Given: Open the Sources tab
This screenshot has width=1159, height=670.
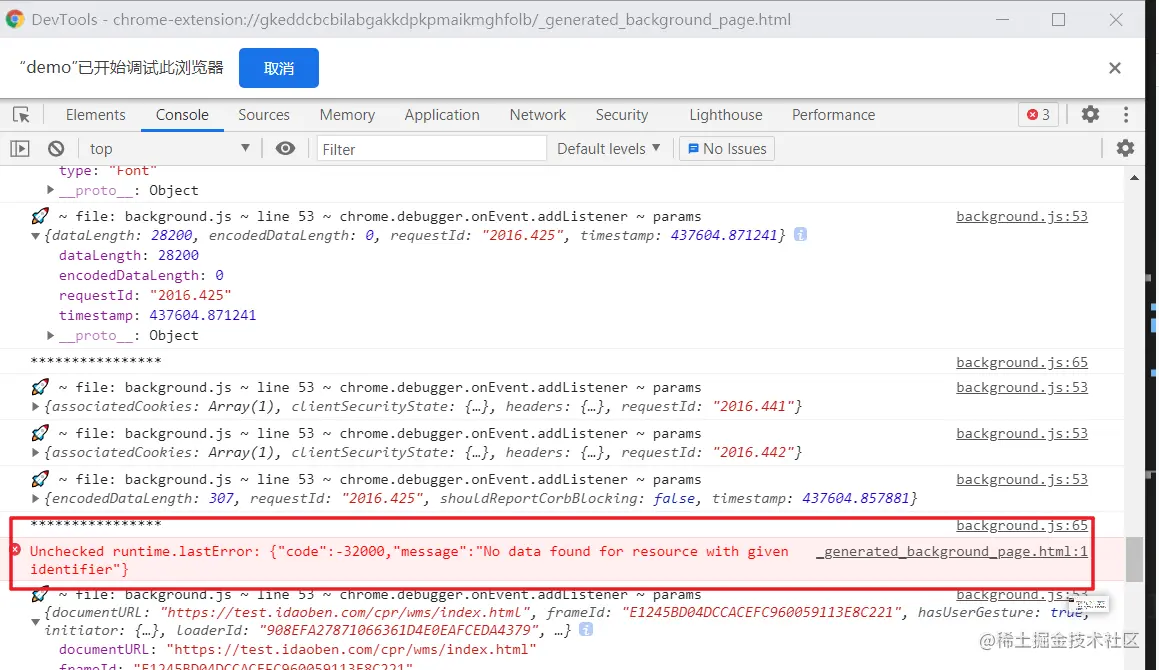Looking at the screenshot, I should (x=264, y=115).
